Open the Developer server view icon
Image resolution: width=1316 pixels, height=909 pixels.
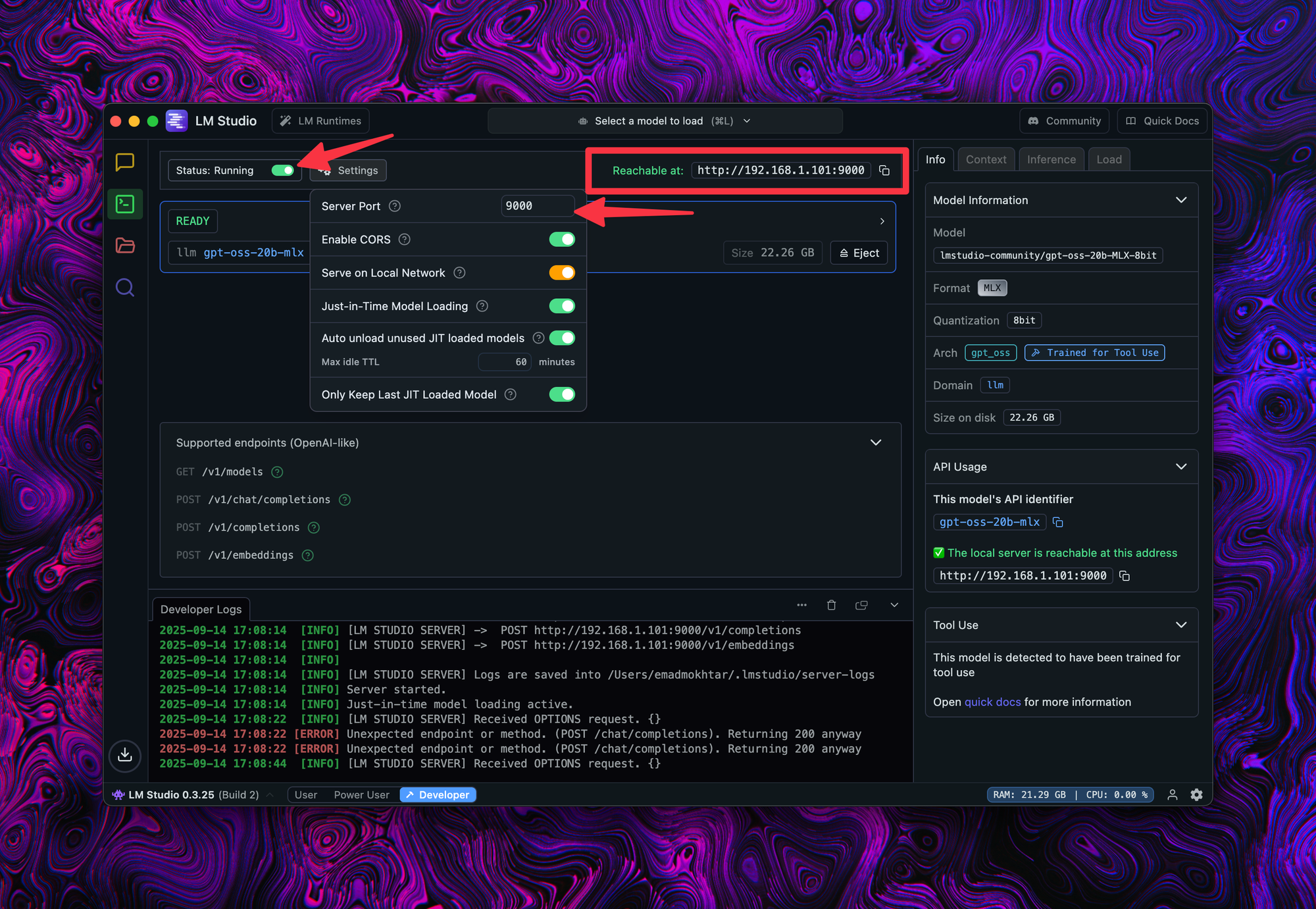pos(125,204)
